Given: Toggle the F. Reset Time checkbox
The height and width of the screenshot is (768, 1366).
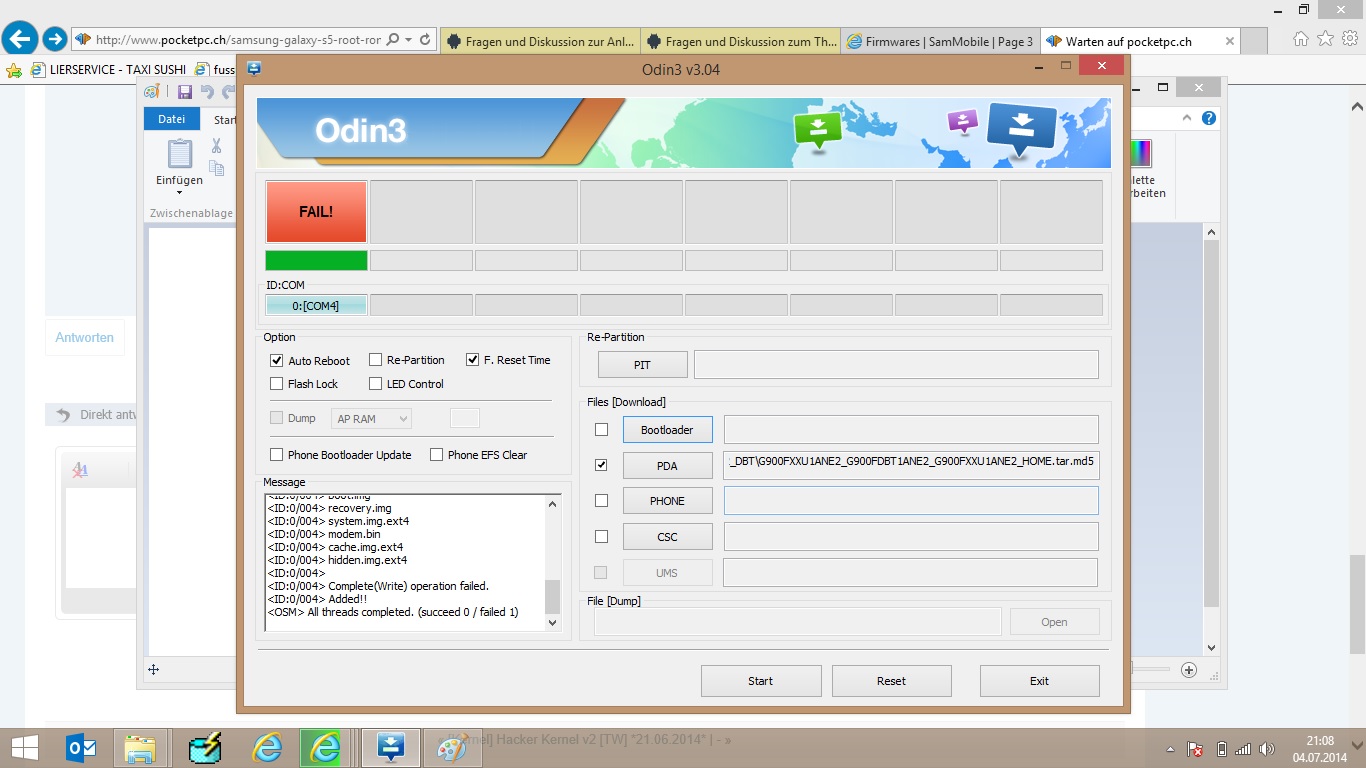Looking at the screenshot, I should (473, 360).
